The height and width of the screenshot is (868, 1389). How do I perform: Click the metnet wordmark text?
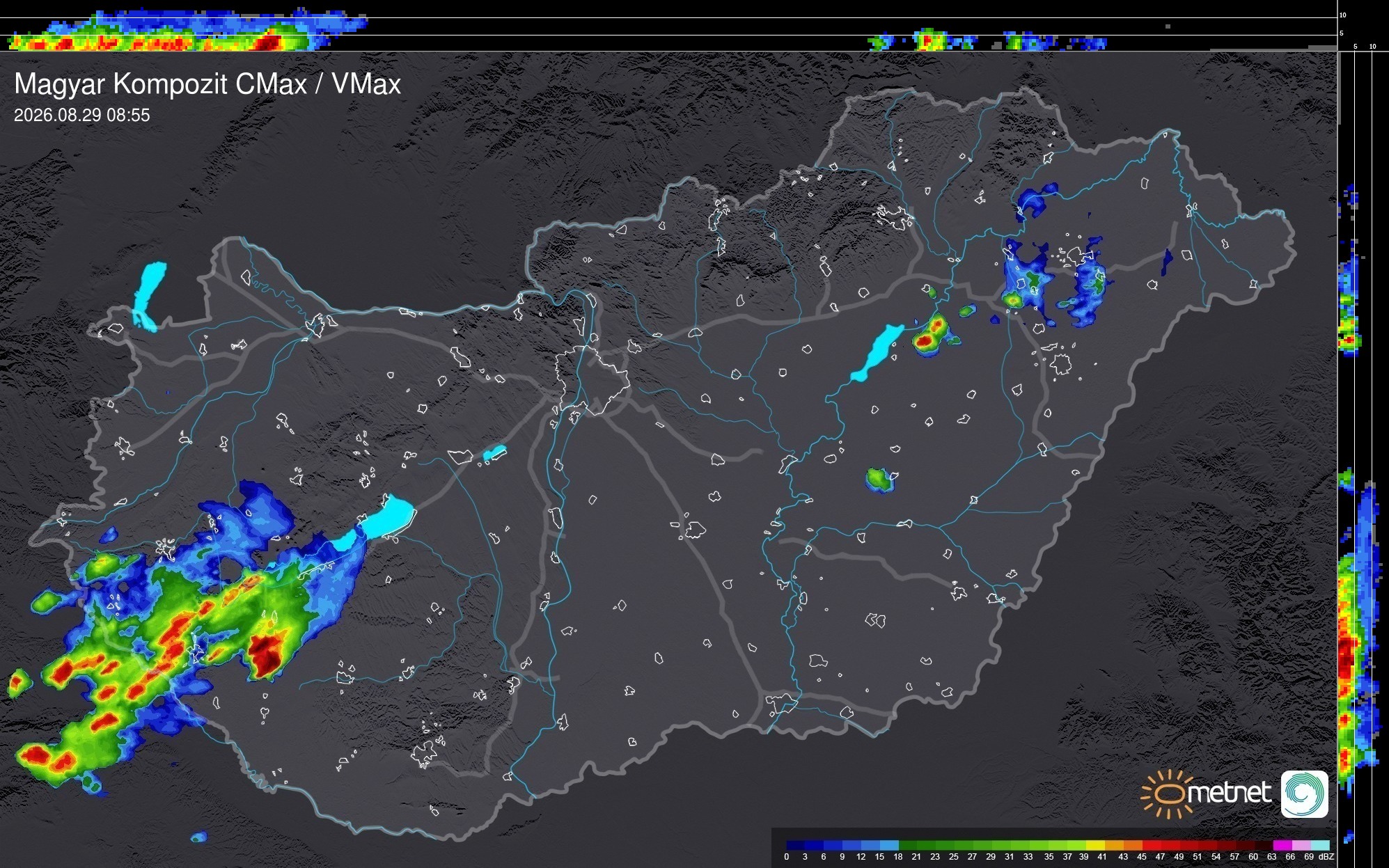point(1229,793)
